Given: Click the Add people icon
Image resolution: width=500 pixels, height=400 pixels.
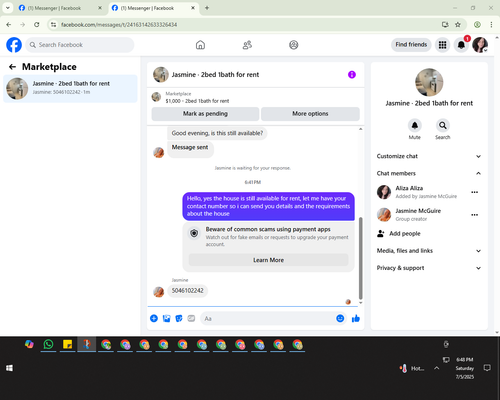Looking at the screenshot, I should pos(381,233).
